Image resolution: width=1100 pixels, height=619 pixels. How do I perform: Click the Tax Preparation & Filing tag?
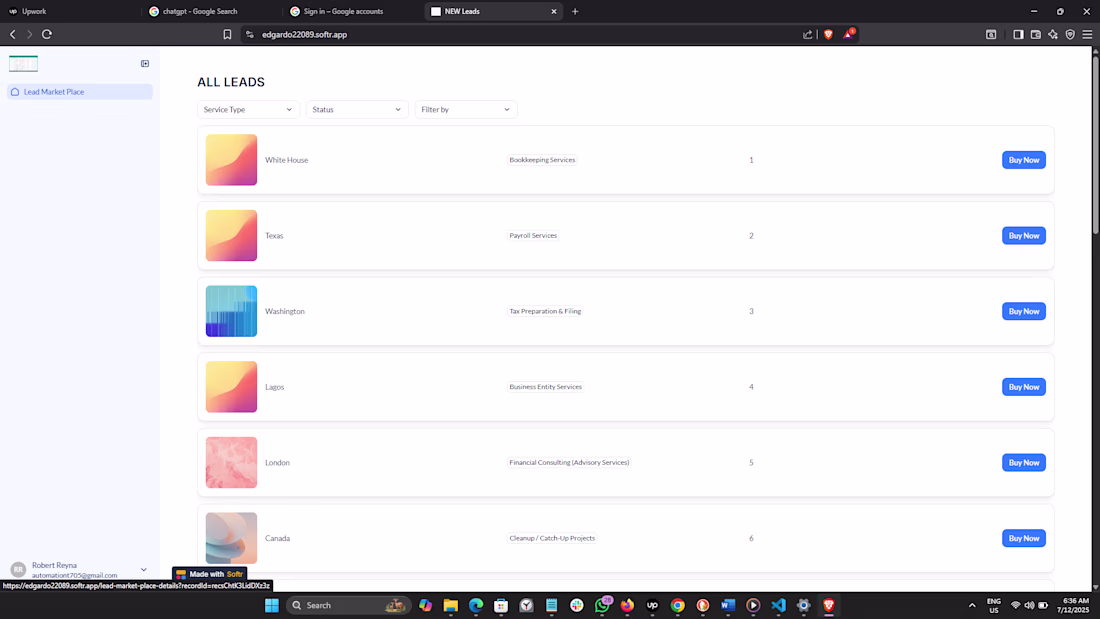tap(545, 312)
